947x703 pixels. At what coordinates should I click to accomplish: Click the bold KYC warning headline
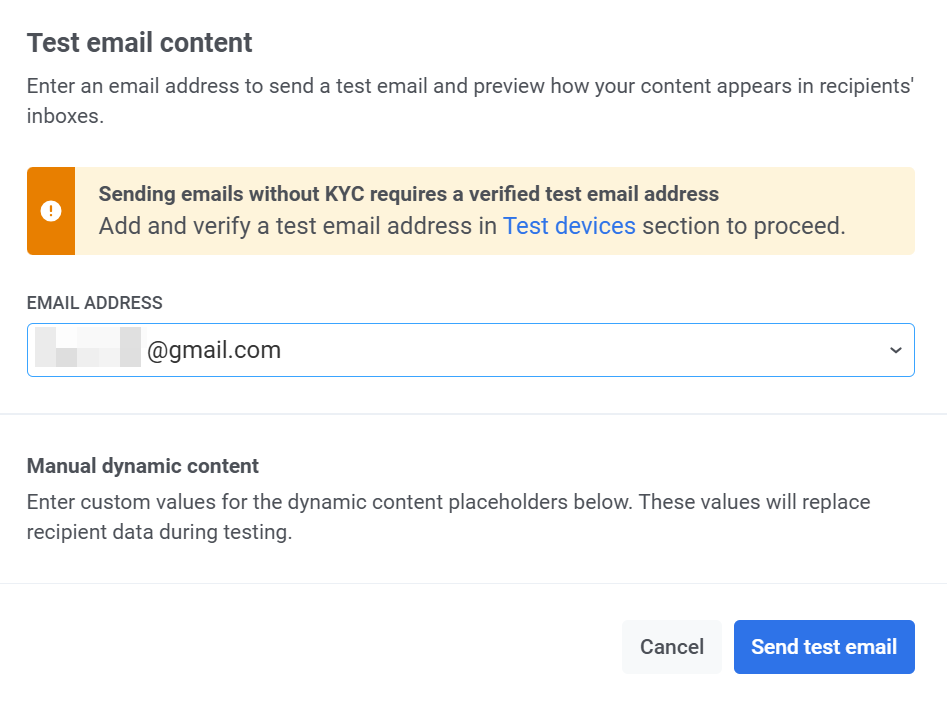pos(408,194)
